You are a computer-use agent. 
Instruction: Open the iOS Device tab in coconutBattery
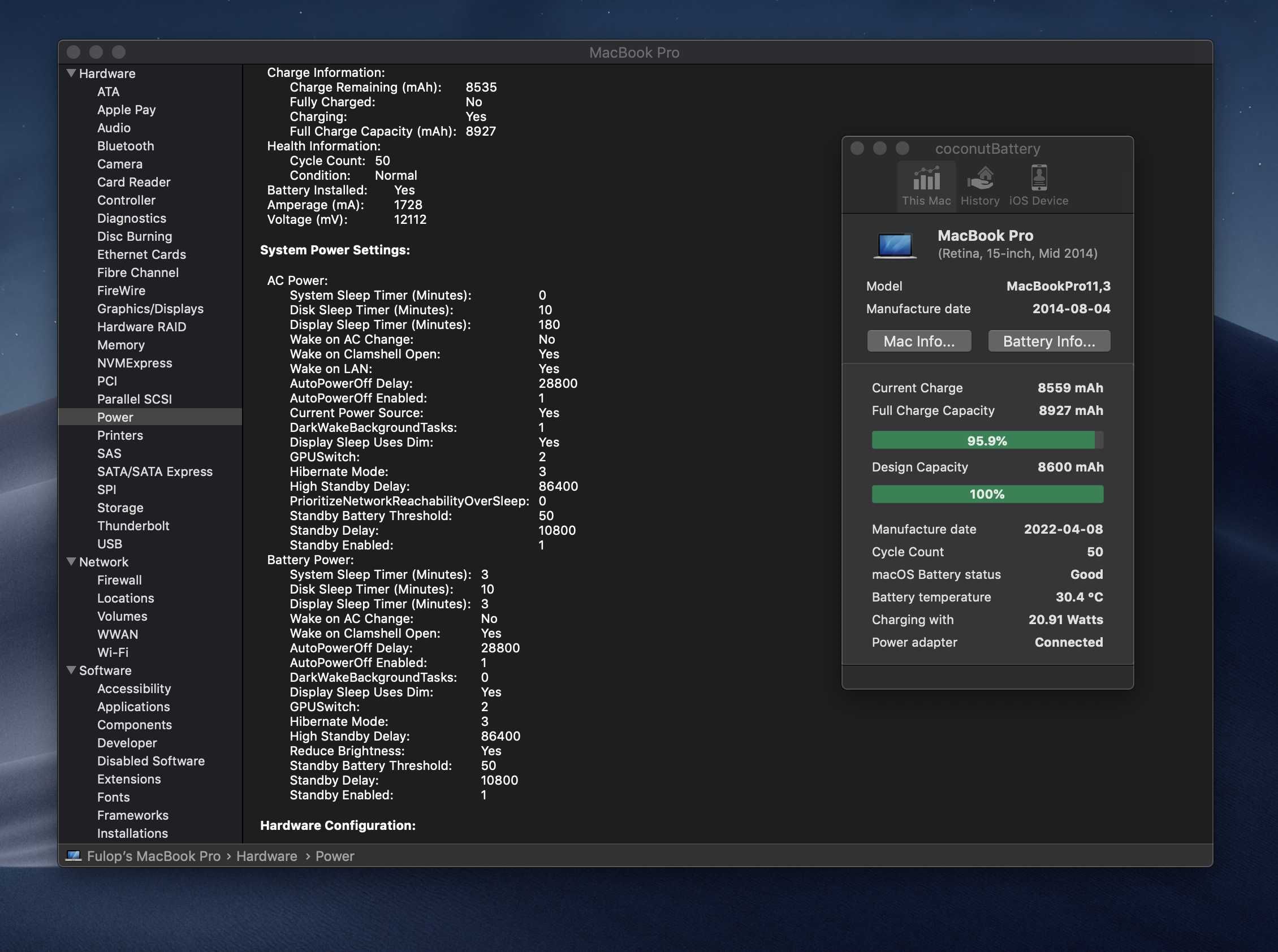tap(1038, 185)
